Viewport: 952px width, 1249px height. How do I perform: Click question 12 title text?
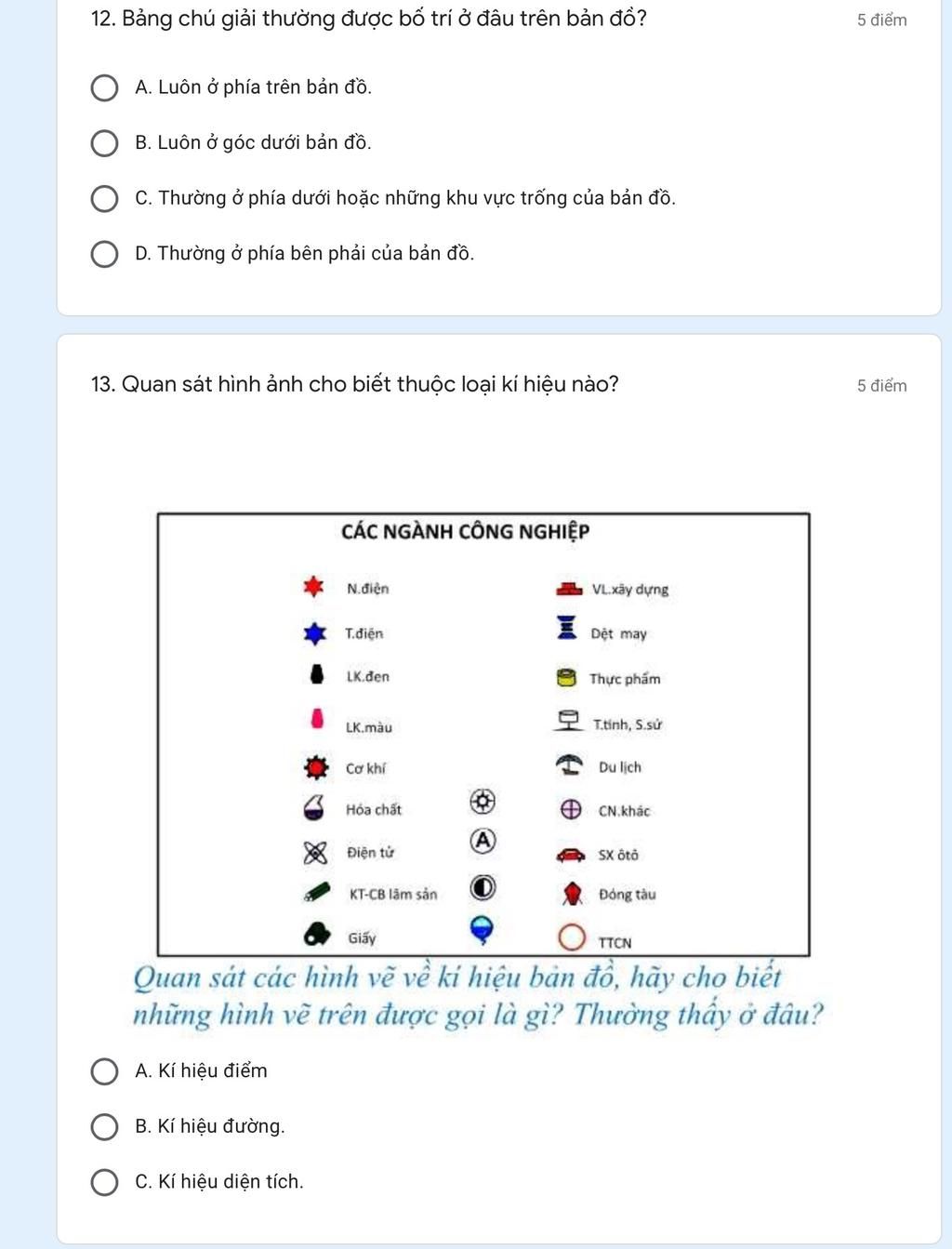(369, 19)
